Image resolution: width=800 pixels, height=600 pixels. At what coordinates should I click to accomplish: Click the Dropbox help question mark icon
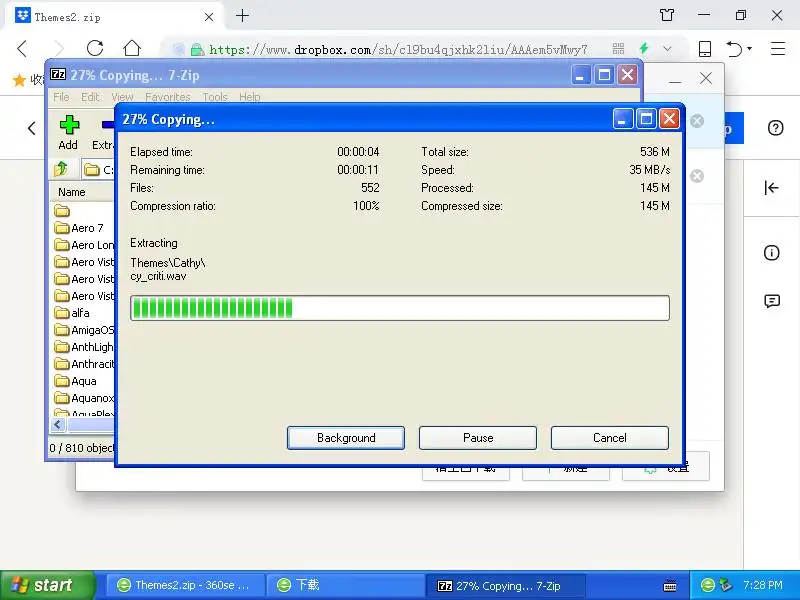tap(775, 128)
